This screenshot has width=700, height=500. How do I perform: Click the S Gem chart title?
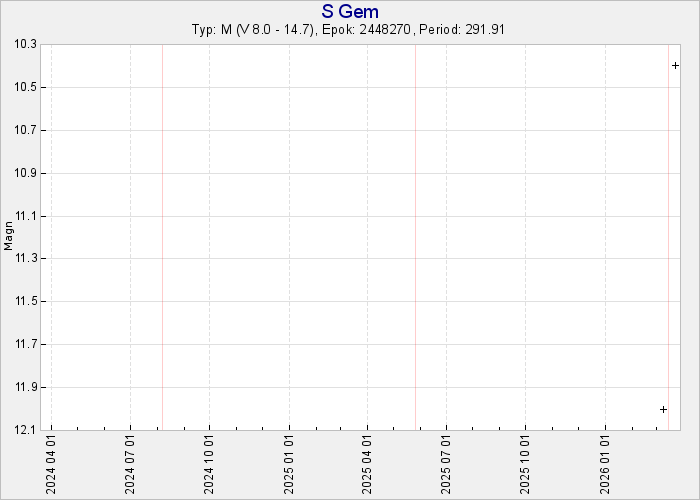349,11
